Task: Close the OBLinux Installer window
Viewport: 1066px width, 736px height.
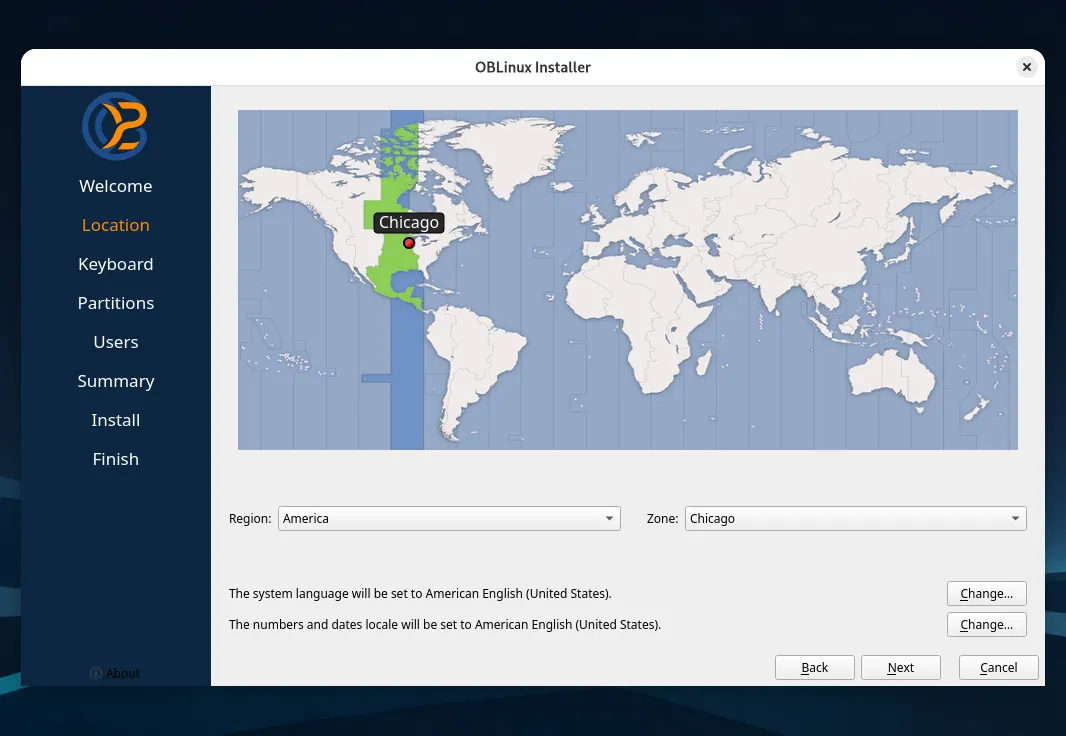Action: pyautogui.click(x=1027, y=67)
